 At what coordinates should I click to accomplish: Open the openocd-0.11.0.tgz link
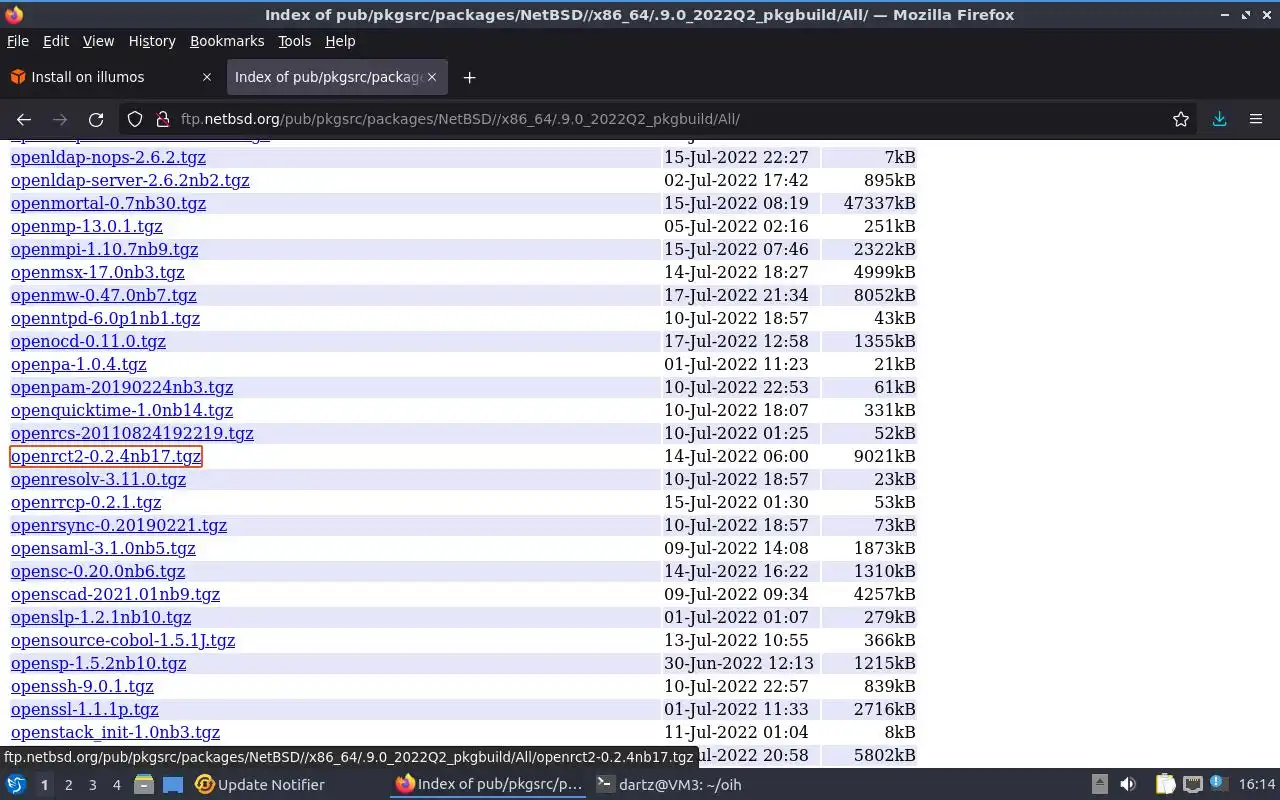pyautogui.click(x=88, y=341)
